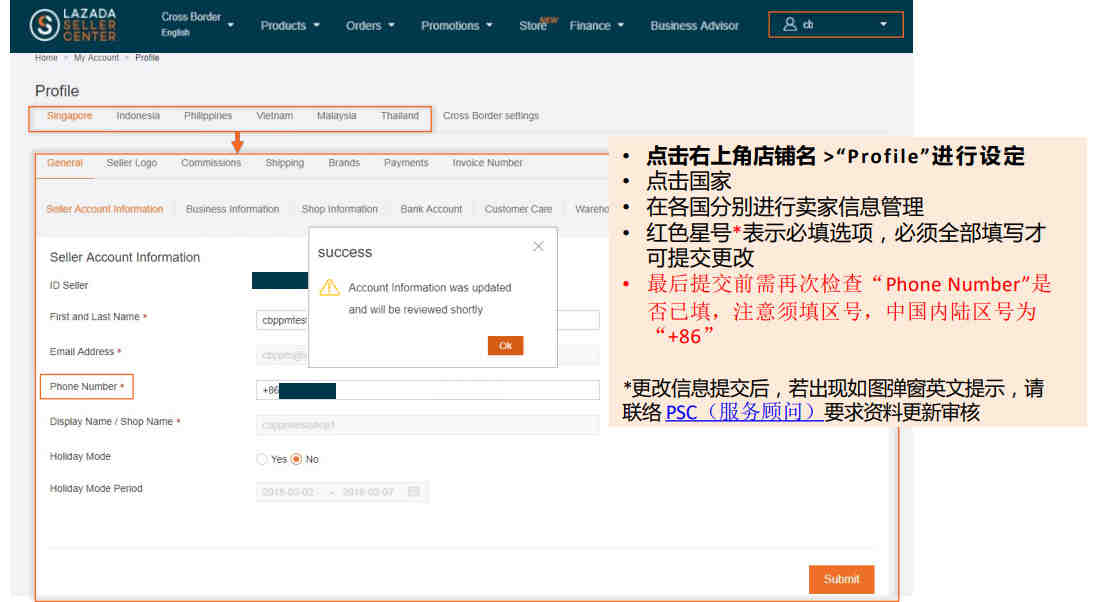Switch to the Thailand country tab
1095x602 pixels.
tap(400, 116)
